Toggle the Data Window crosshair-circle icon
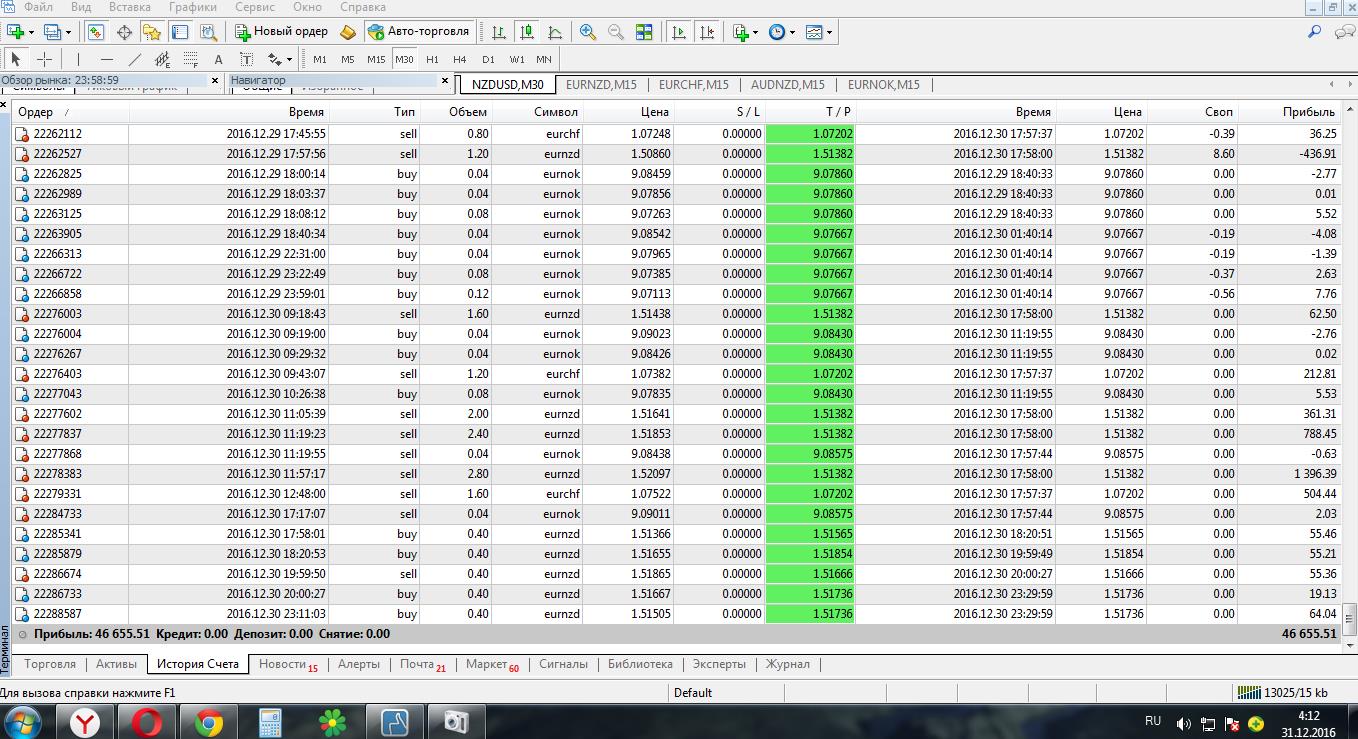This screenshot has height=739, width=1358. point(125,32)
